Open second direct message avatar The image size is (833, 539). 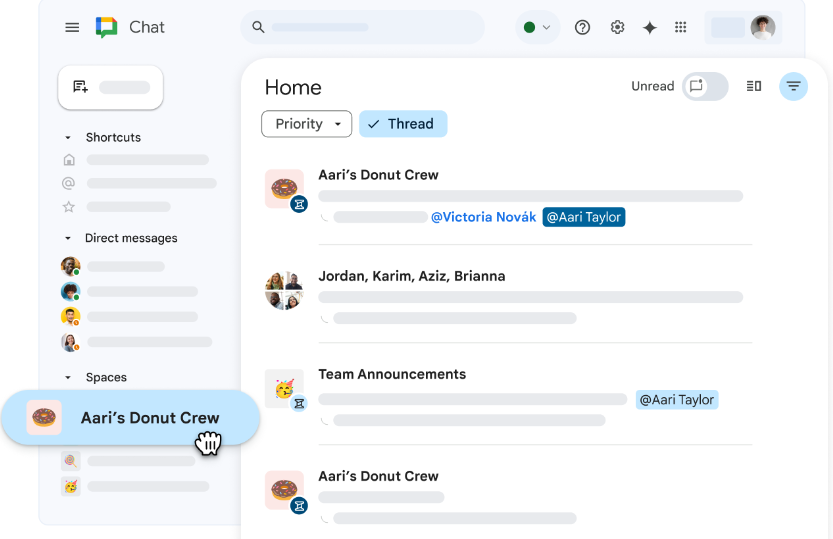coord(70,292)
